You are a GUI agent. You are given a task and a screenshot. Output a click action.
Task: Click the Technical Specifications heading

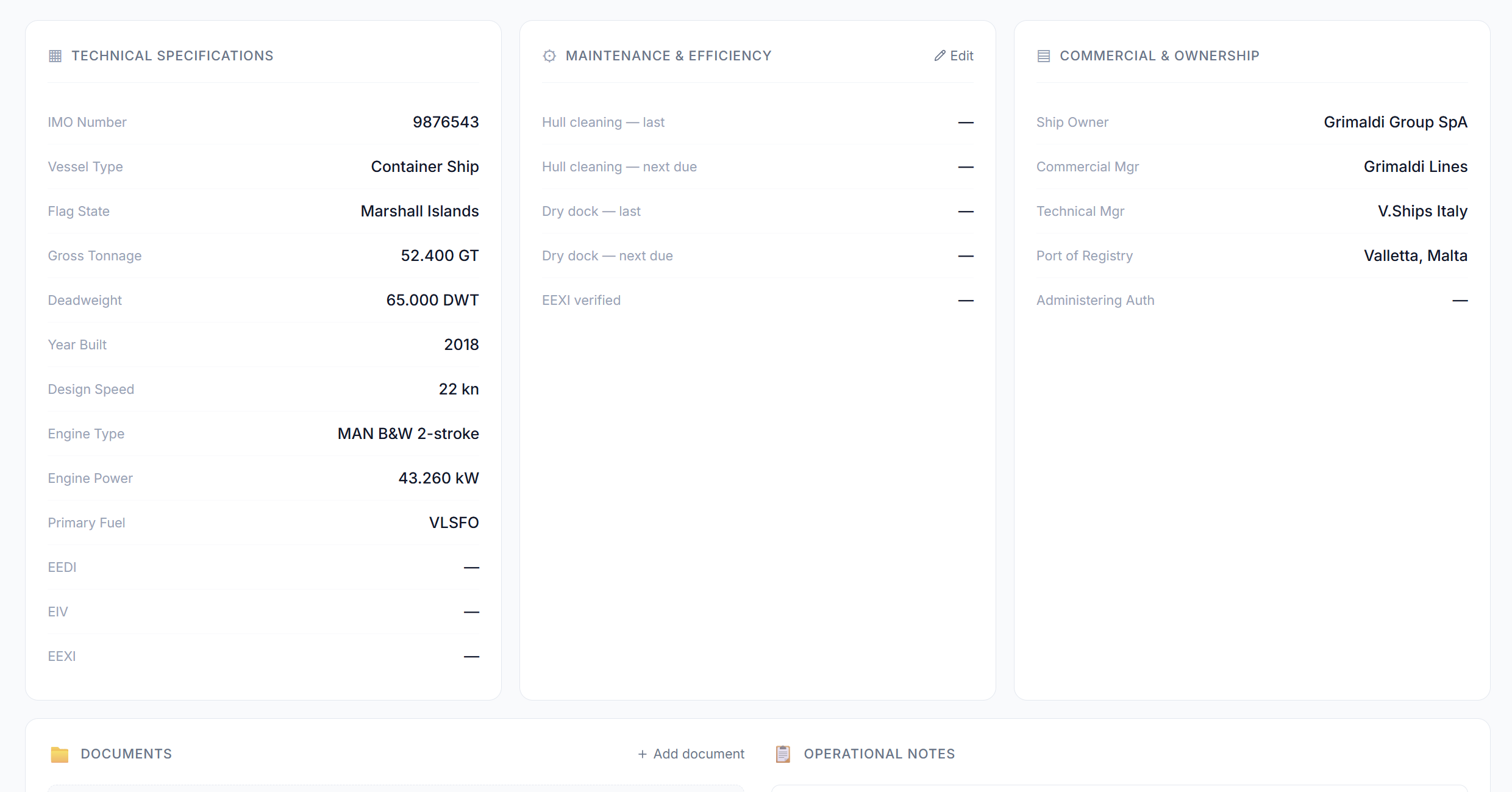click(173, 55)
